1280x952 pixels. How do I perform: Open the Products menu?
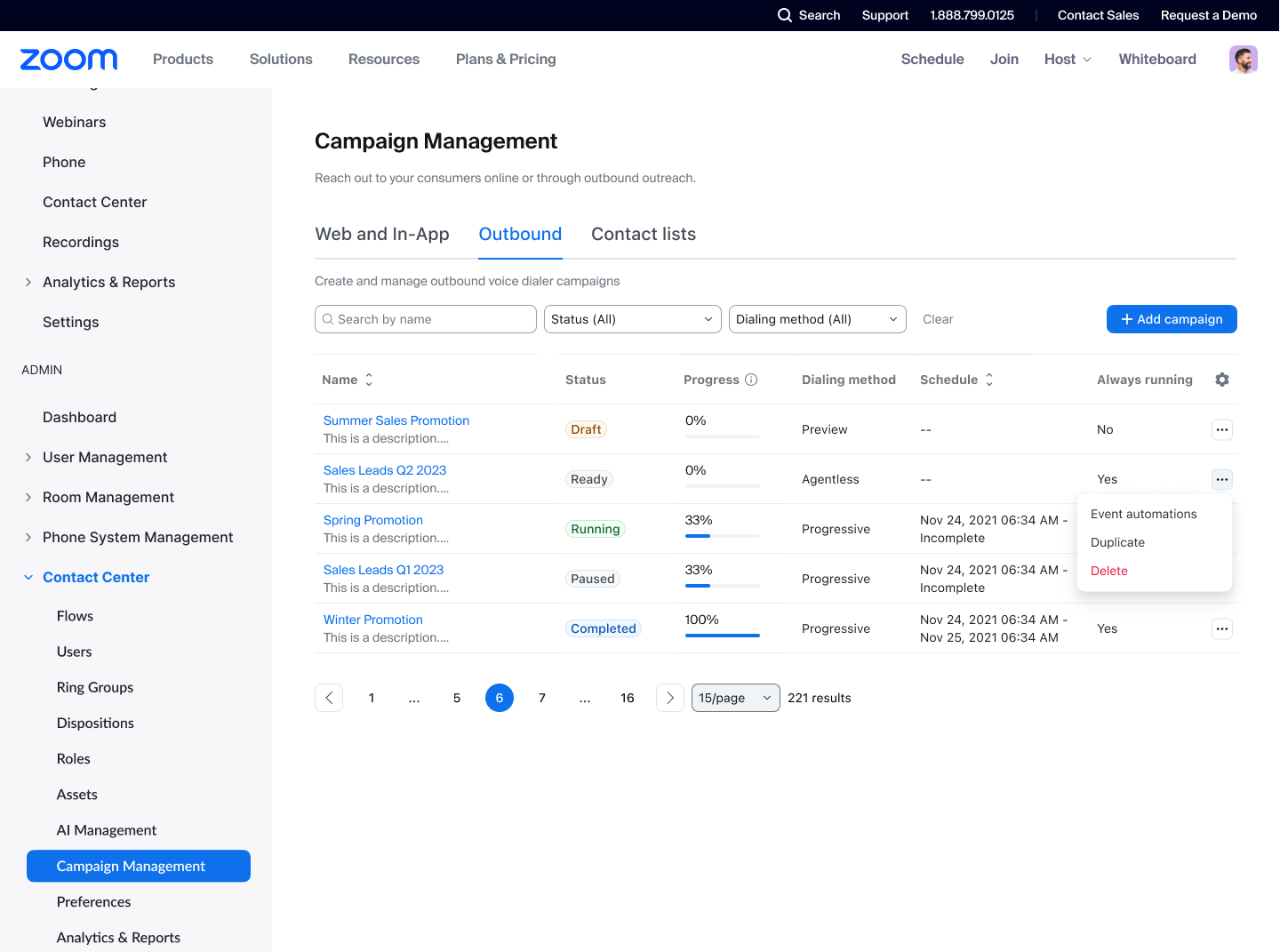183,60
